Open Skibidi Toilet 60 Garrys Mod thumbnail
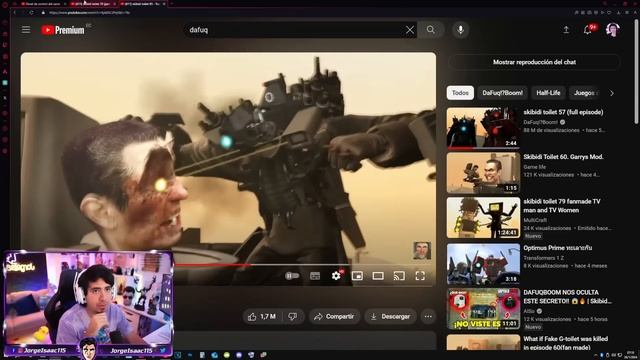Image resolution: width=640 pixels, height=360 pixels. click(x=483, y=173)
